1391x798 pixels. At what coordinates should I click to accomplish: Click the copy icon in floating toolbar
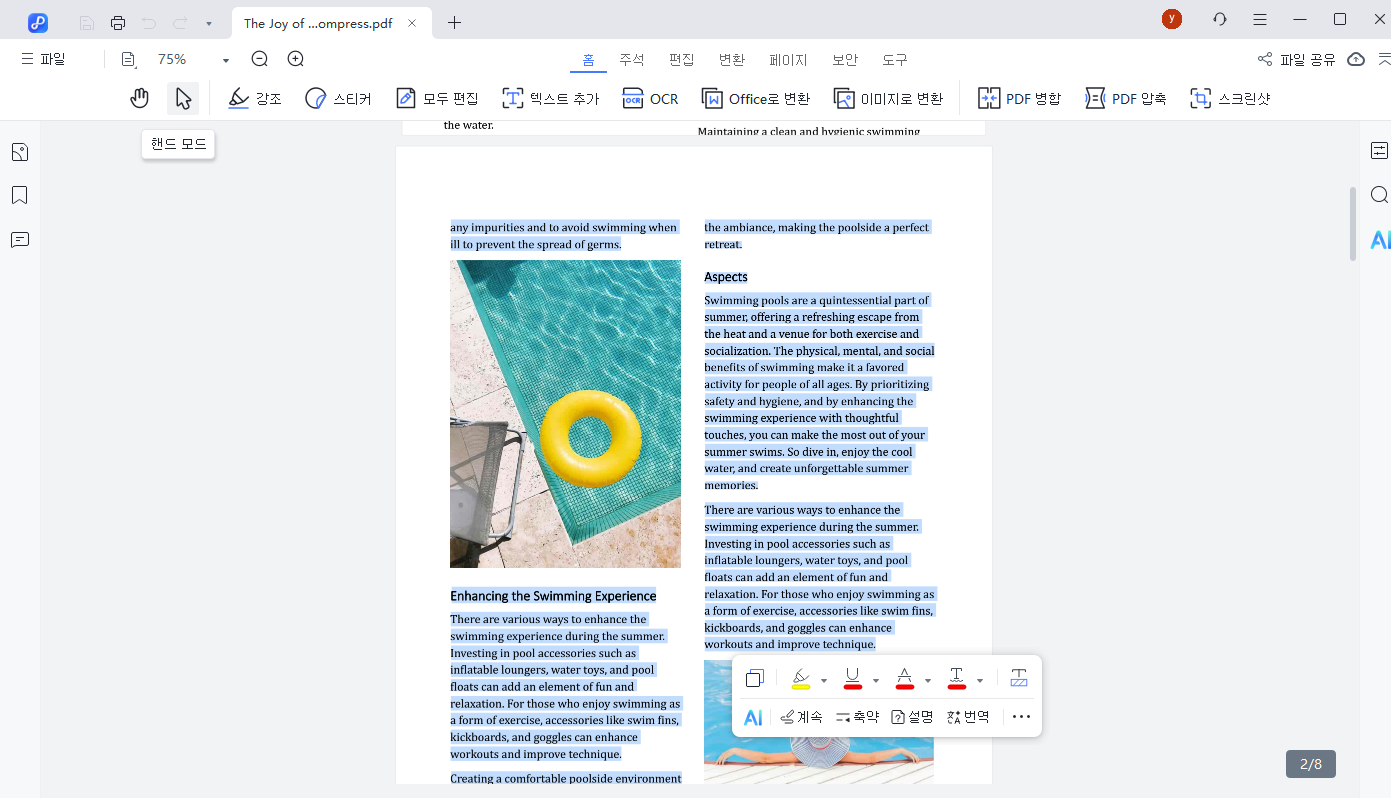click(x=755, y=679)
